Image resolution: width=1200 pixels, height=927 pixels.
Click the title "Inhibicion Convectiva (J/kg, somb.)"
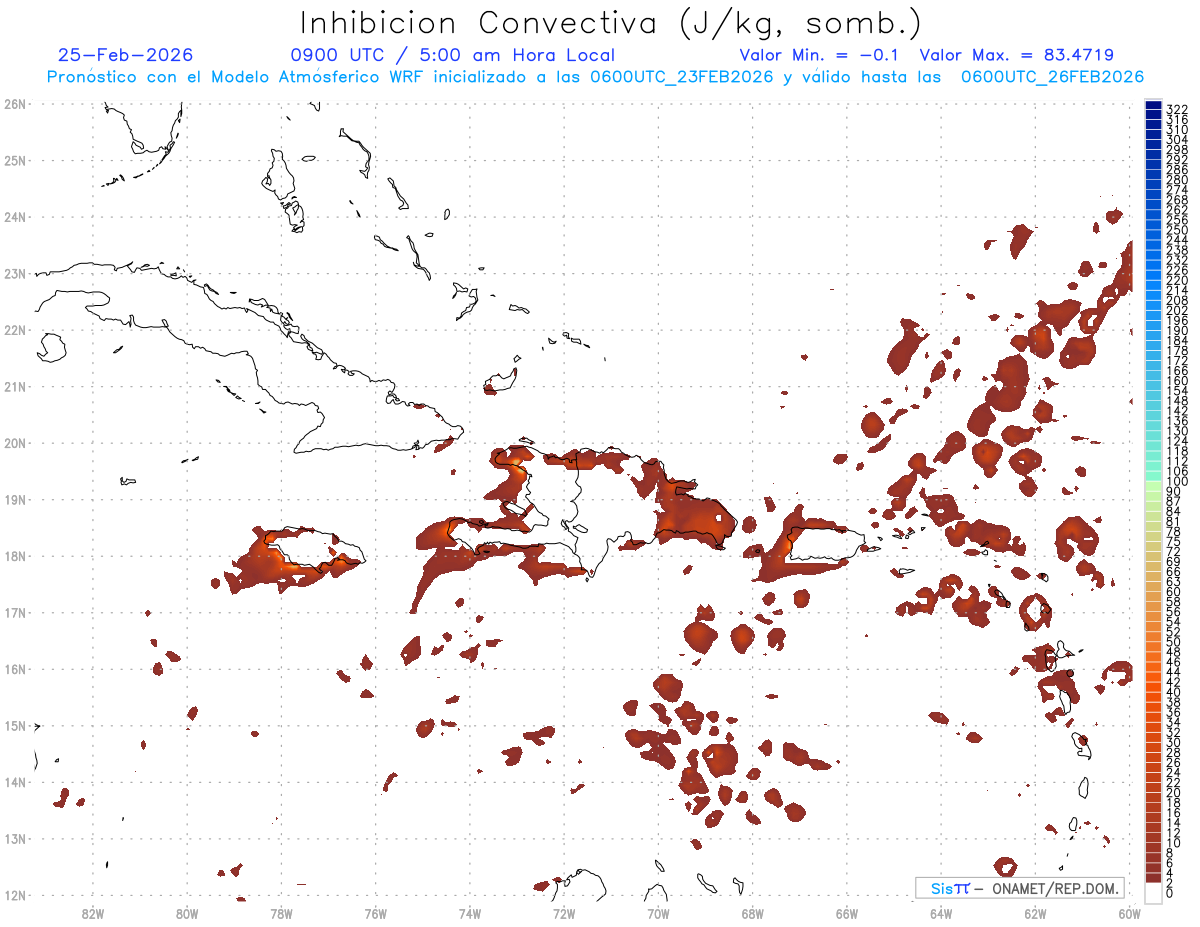610,23
